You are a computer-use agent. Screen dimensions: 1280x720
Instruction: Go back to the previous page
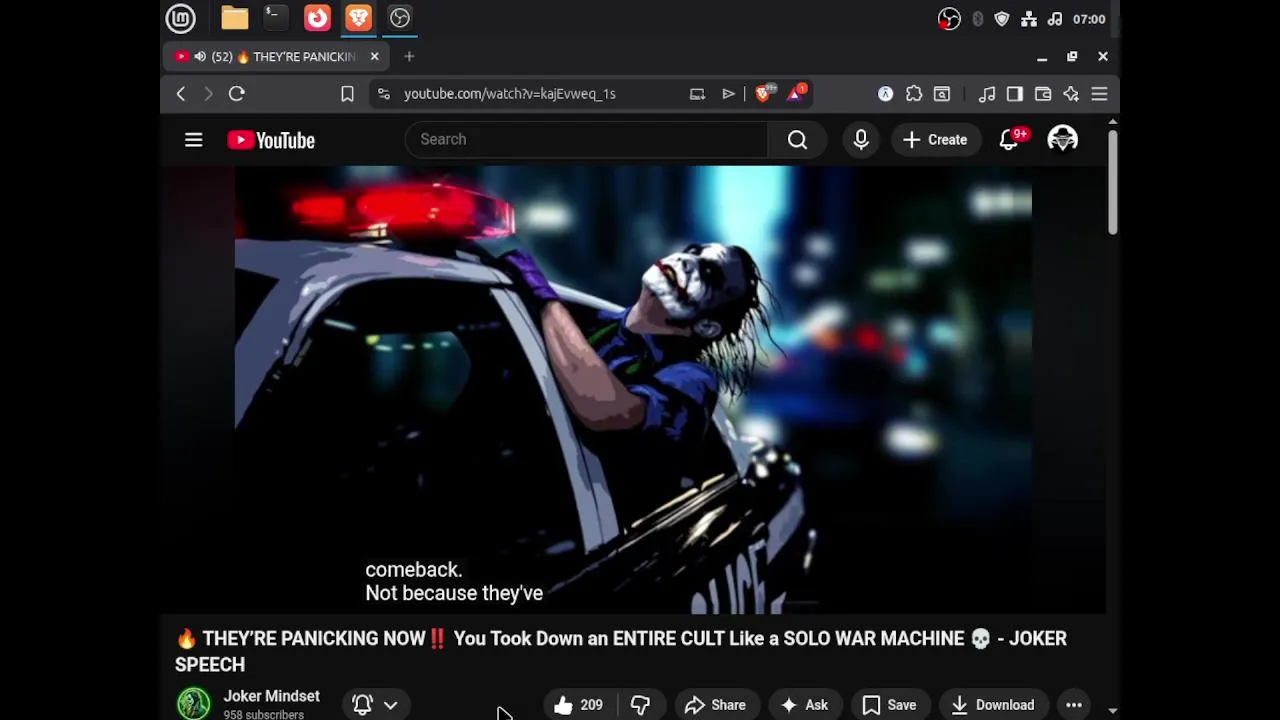[x=181, y=94]
